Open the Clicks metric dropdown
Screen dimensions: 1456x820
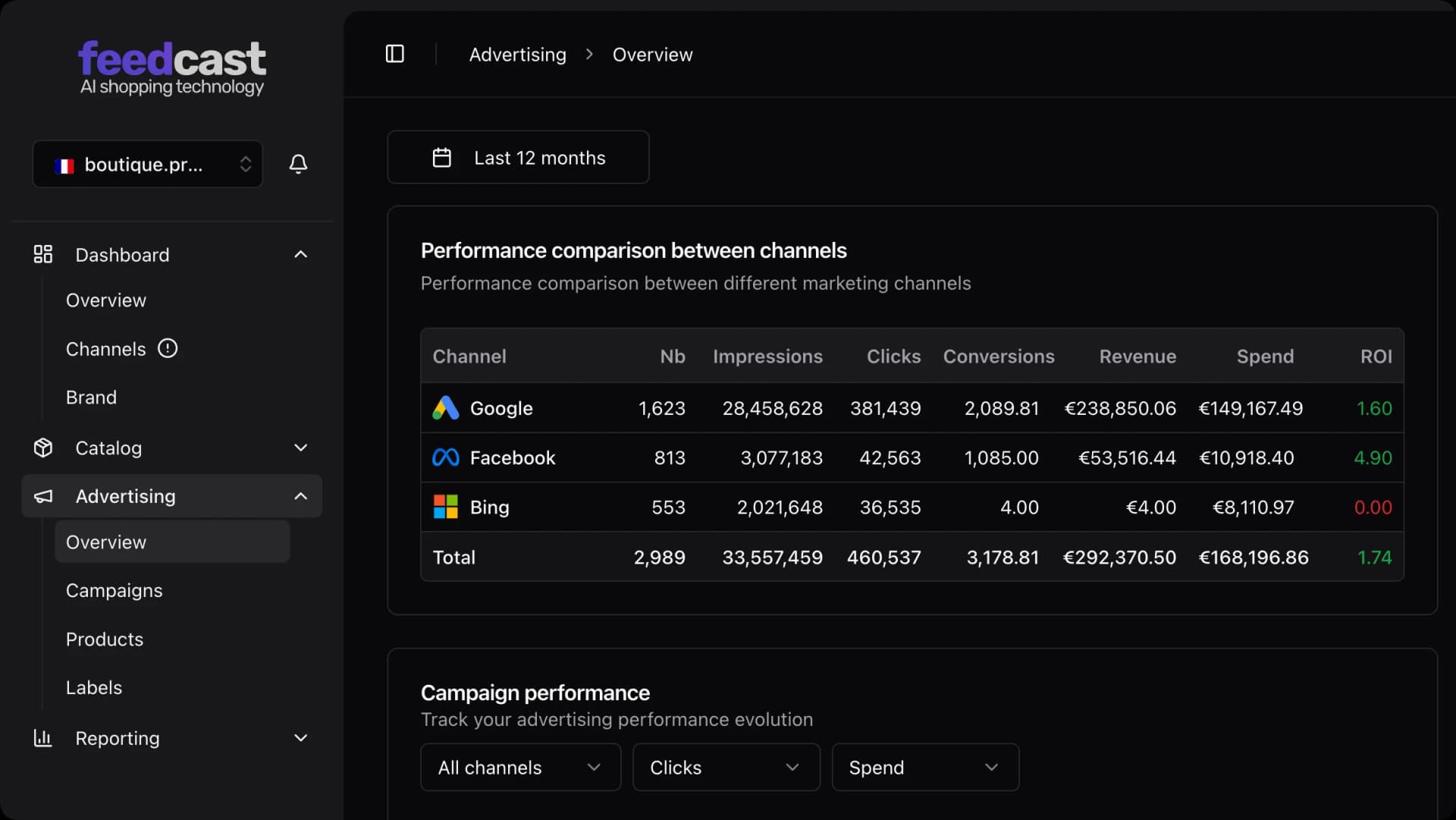tap(726, 767)
